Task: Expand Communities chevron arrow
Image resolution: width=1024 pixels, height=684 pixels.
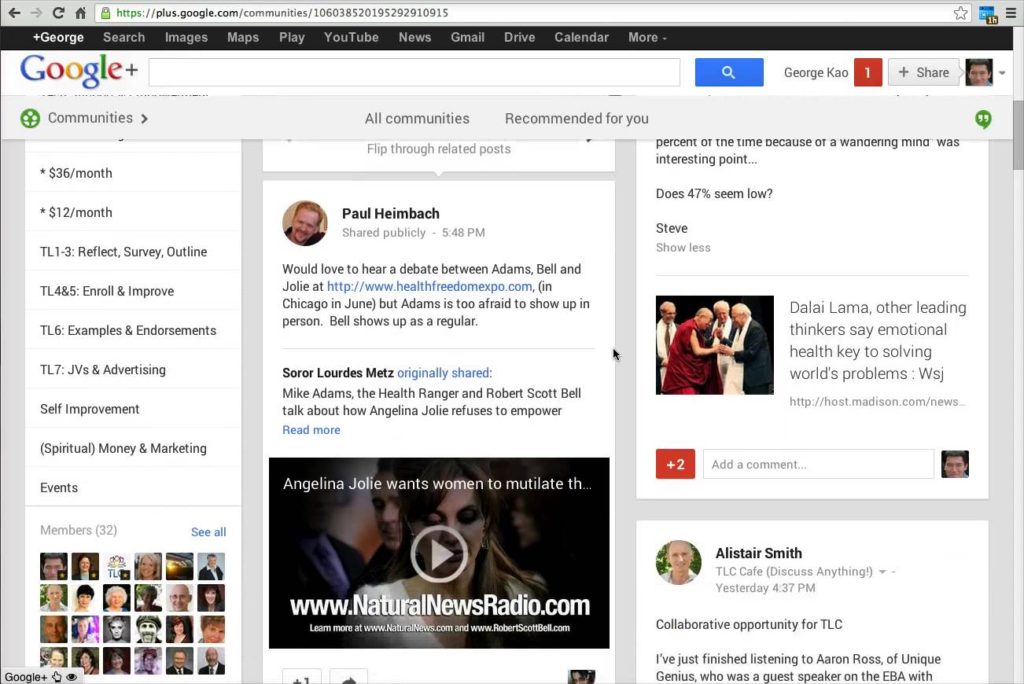Action: pyautogui.click(x=144, y=118)
